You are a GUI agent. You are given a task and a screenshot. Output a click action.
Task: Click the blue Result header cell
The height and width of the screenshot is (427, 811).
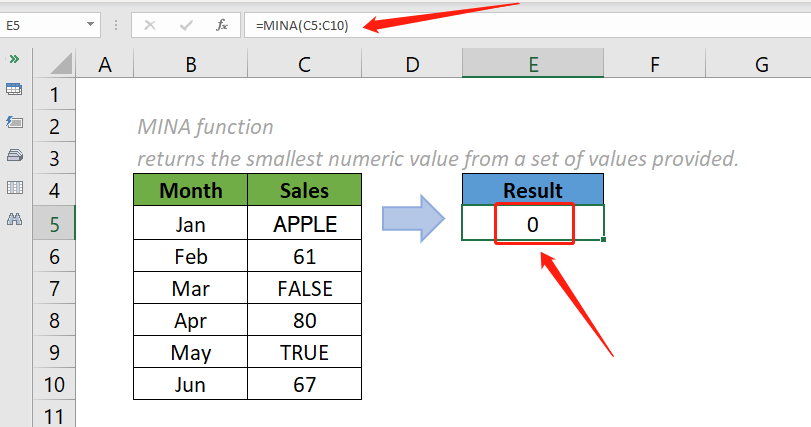(x=533, y=190)
